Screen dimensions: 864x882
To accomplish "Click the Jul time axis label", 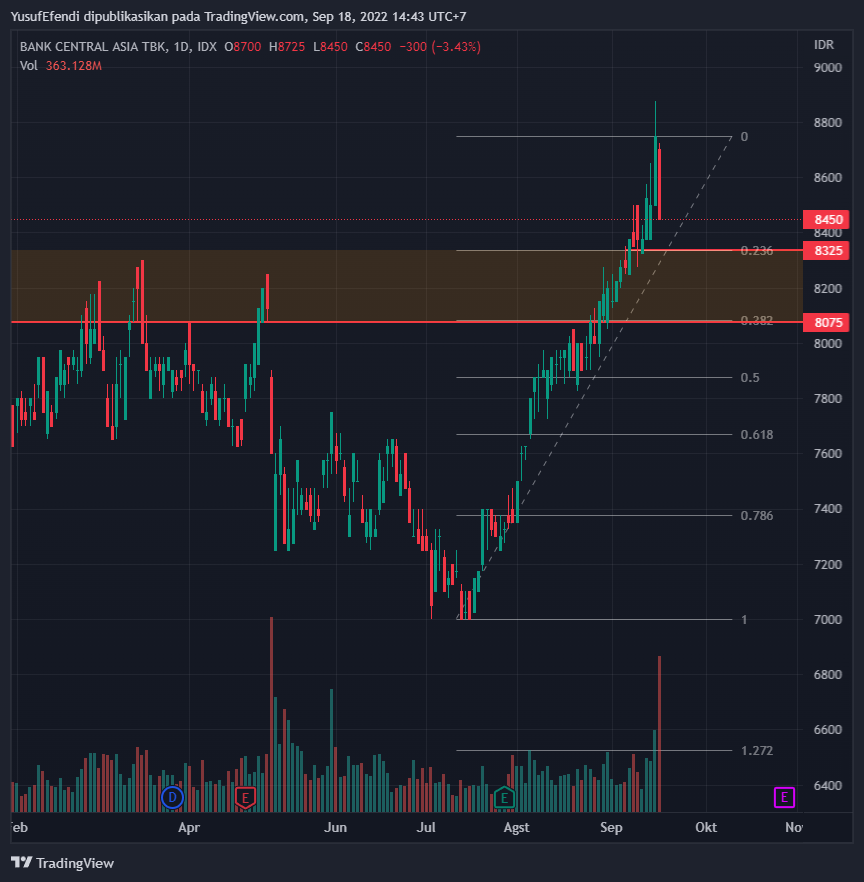I will point(426,827).
